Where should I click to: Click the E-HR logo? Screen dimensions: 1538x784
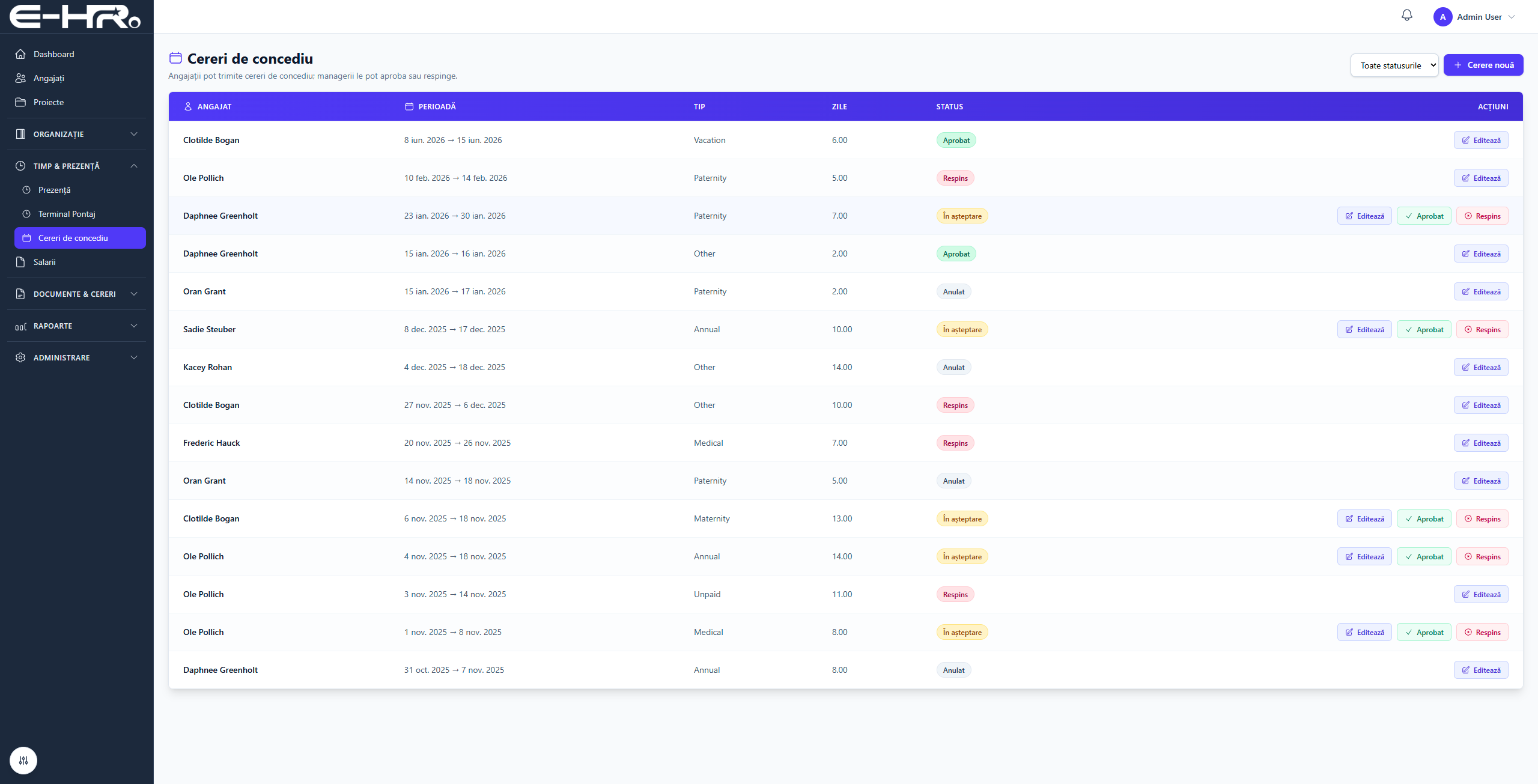pyautogui.click(x=75, y=16)
